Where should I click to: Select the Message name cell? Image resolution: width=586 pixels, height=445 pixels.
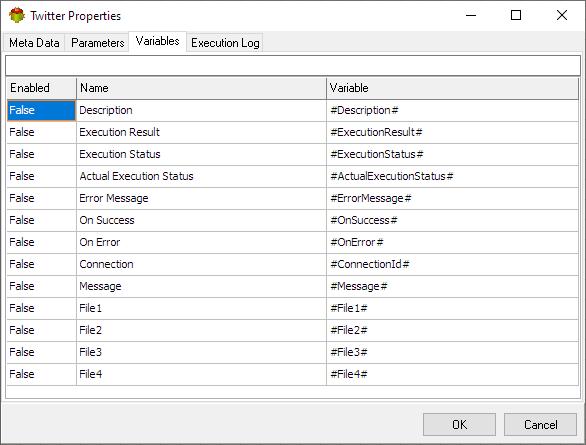(x=201, y=287)
